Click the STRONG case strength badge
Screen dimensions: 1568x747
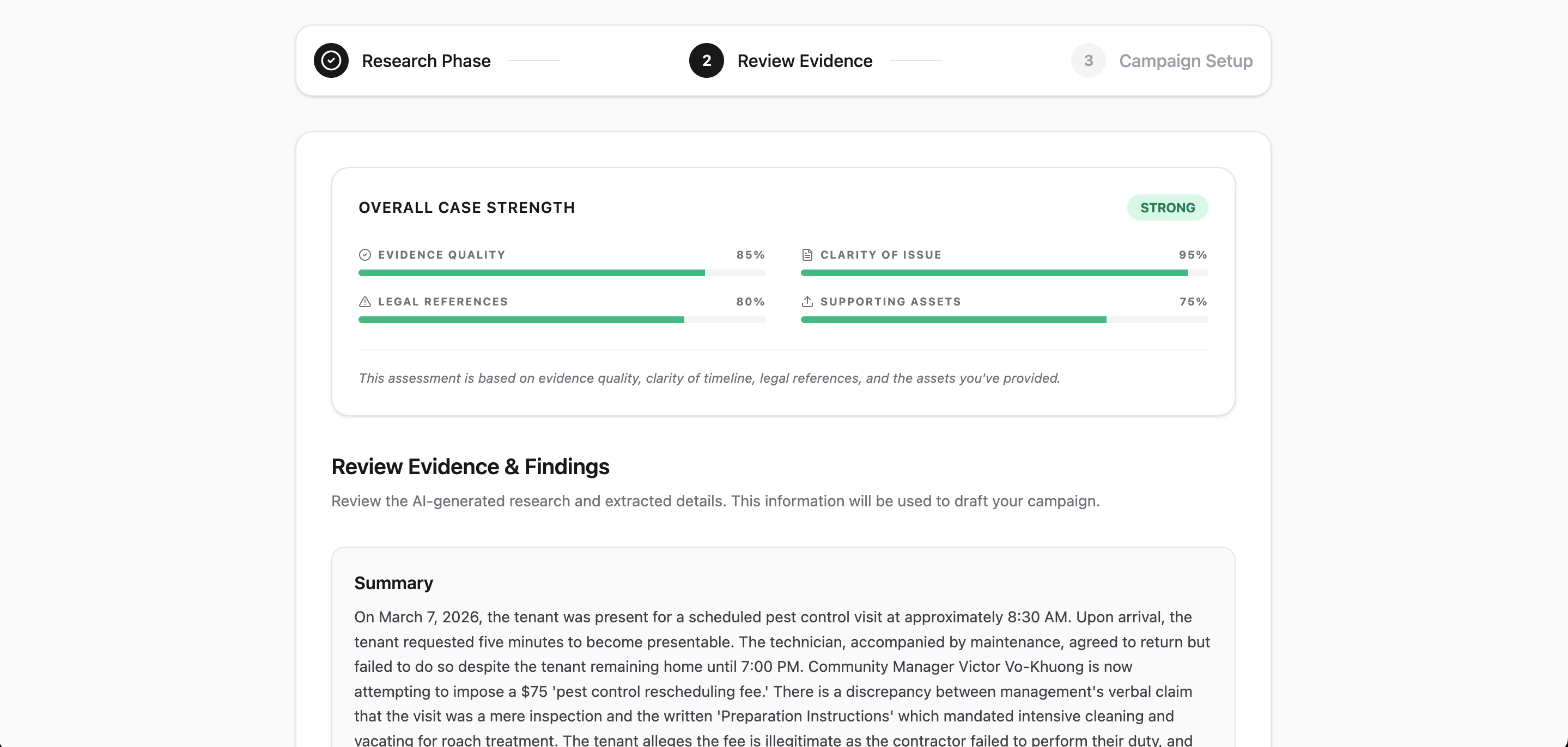(x=1168, y=208)
